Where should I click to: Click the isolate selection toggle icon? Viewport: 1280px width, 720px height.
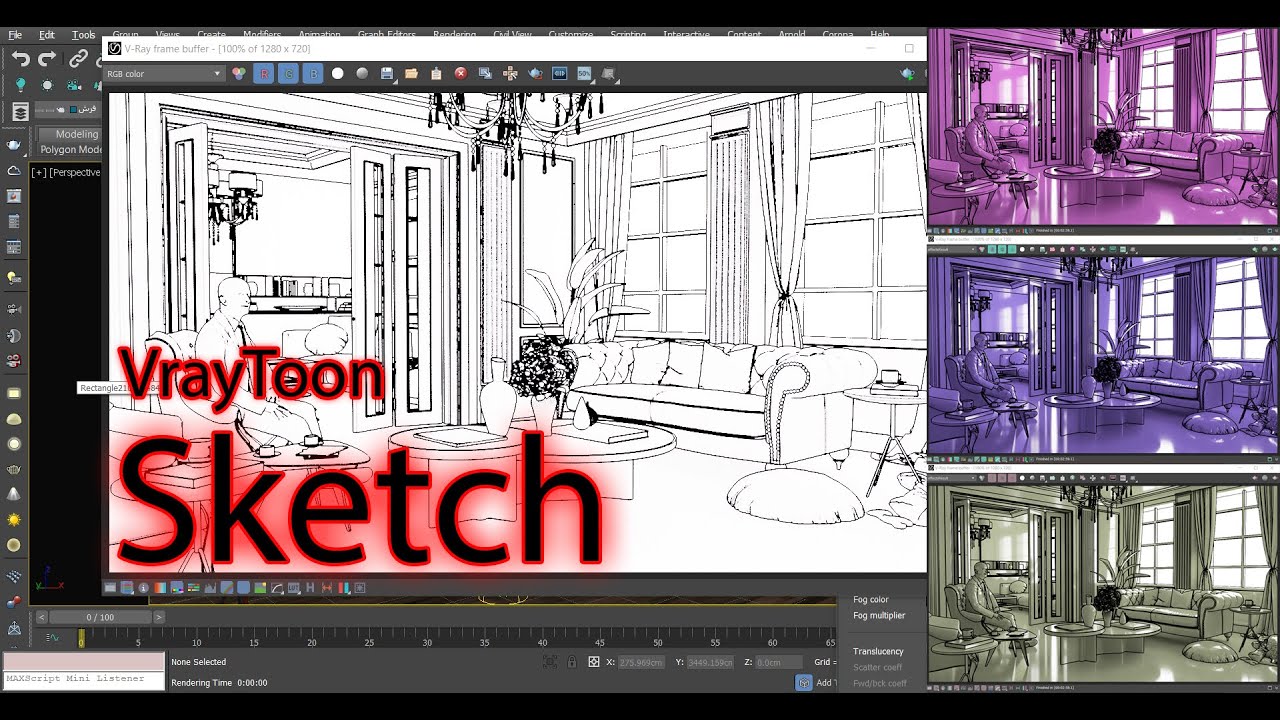coord(549,662)
